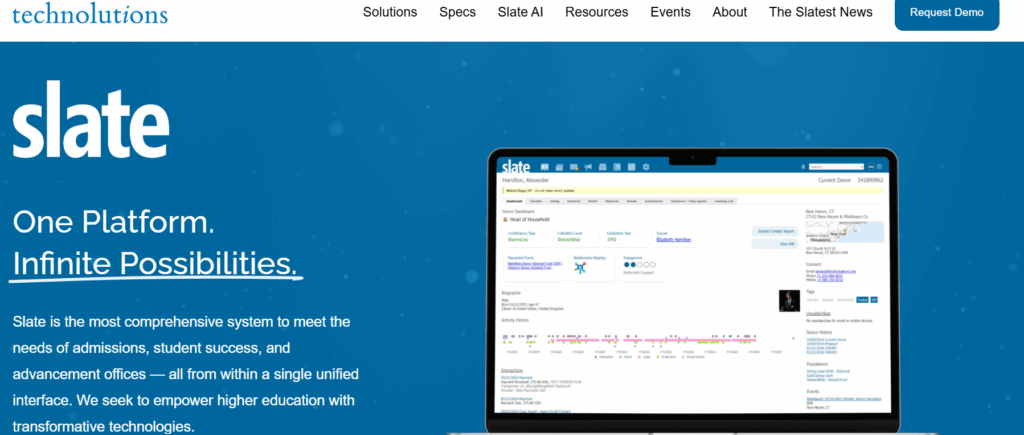Open the Solutions menu
Image resolution: width=1024 pixels, height=435 pixels.
(x=390, y=12)
